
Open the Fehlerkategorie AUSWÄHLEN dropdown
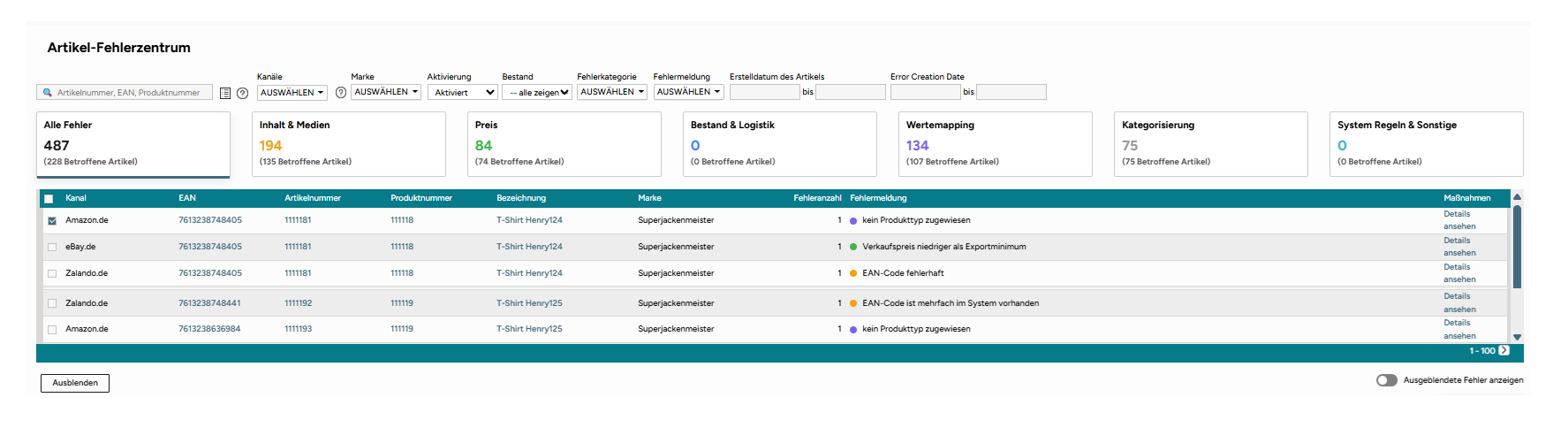point(612,92)
